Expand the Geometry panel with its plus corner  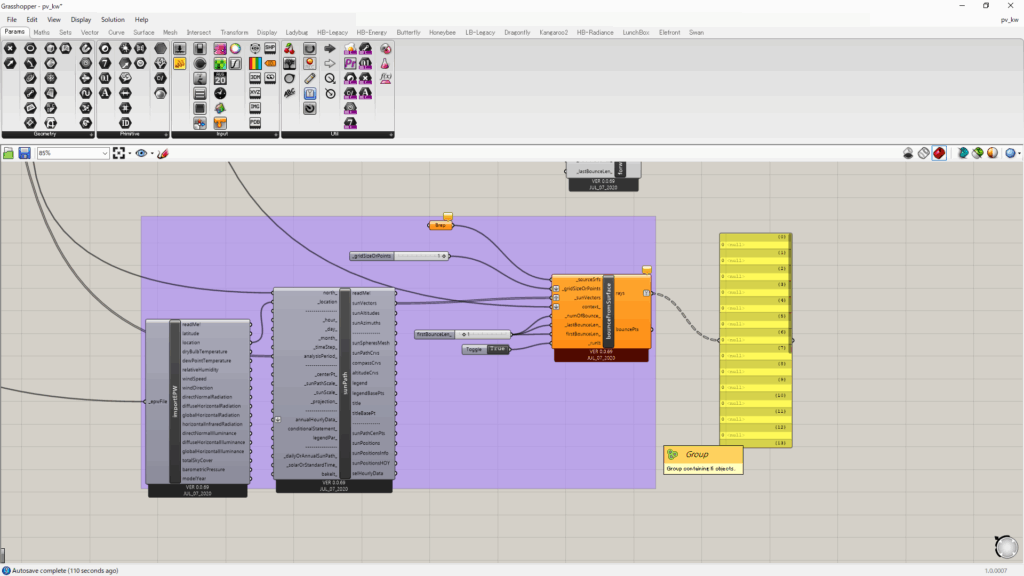(92, 134)
